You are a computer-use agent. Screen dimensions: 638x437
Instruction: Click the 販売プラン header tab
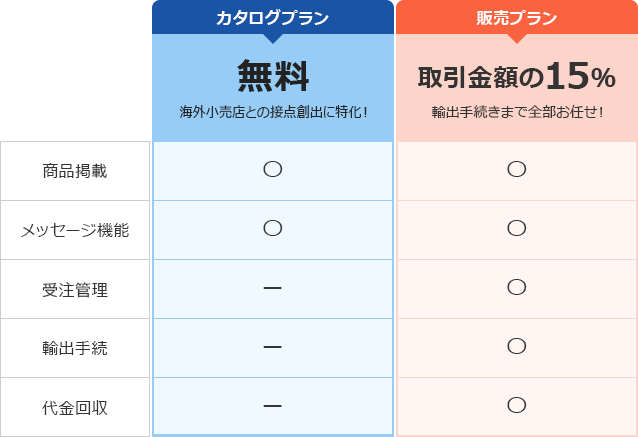tap(517, 17)
